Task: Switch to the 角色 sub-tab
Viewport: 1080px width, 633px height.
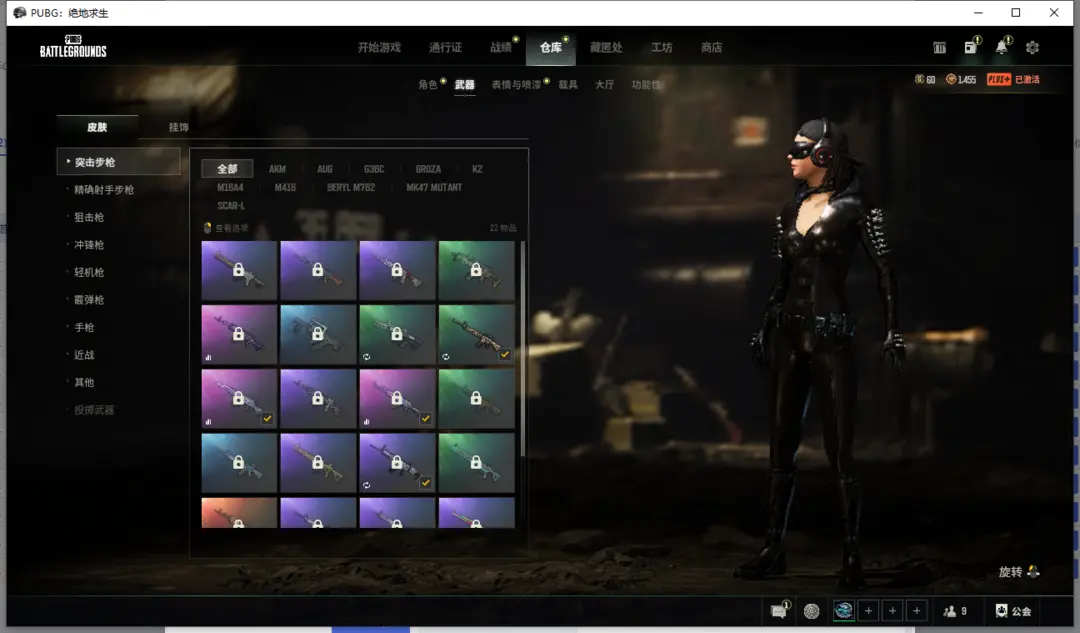Action: click(x=428, y=84)
